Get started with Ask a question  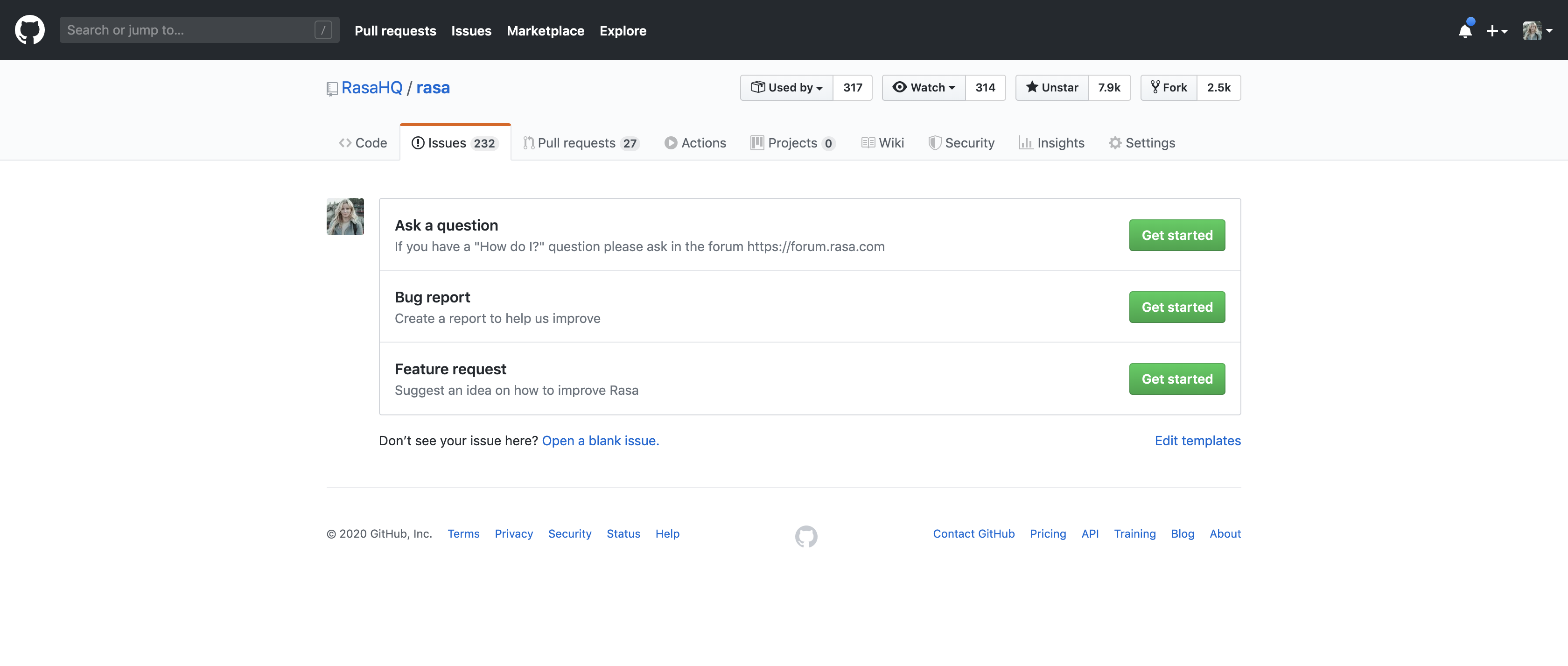(x=1176, y=236)
